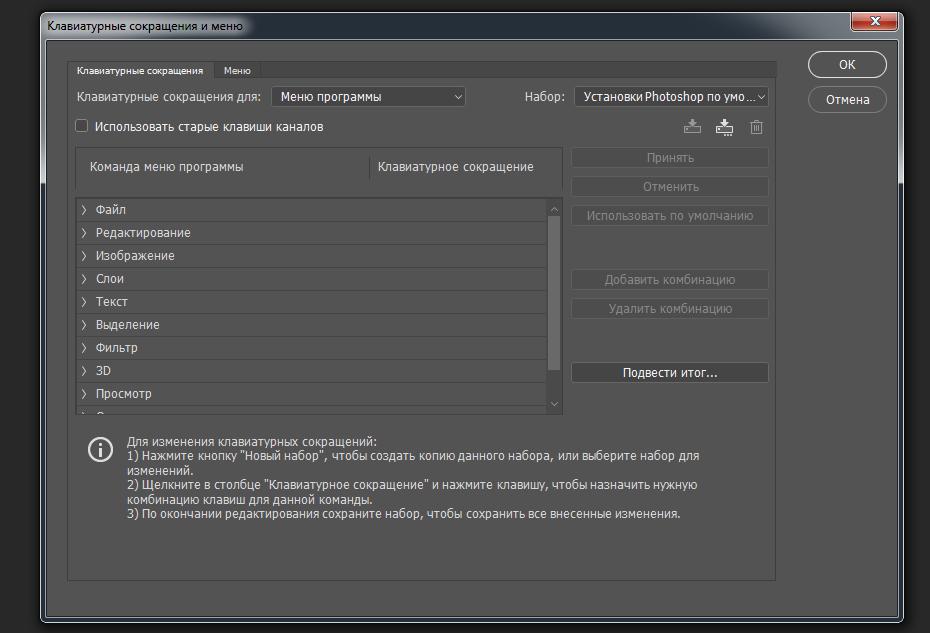The height and width of the screenshot is (633, 930).
Task: Expand the 'Просмотр' menu group
Action: (x=84, y=394)
